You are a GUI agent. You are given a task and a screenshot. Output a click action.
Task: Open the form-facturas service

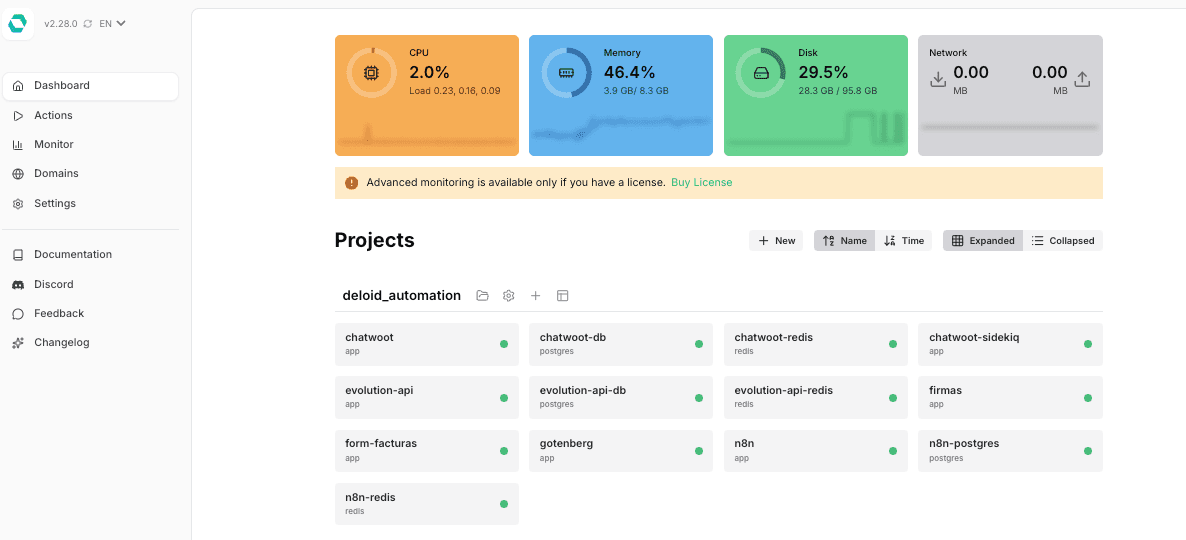(x=427, y=451)
